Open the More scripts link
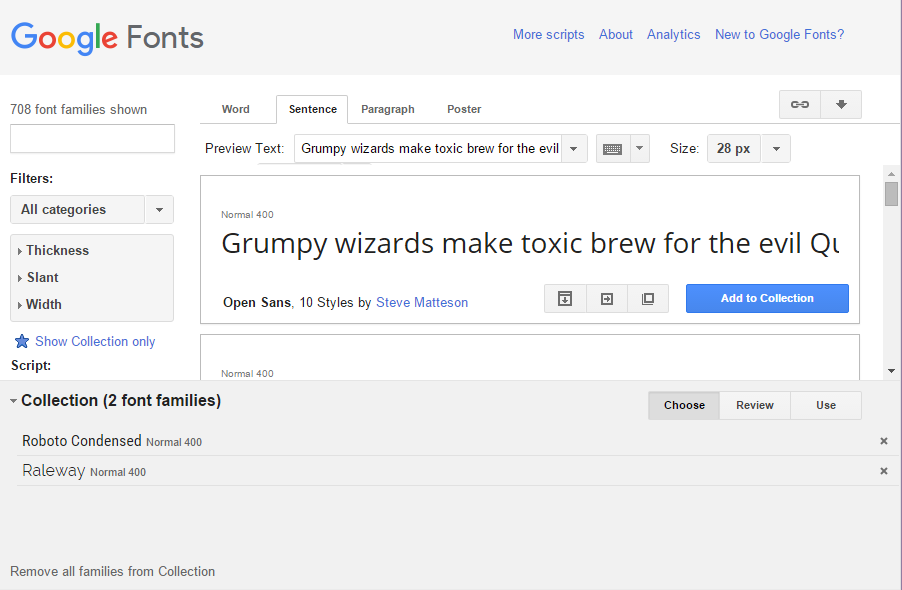 549,35
